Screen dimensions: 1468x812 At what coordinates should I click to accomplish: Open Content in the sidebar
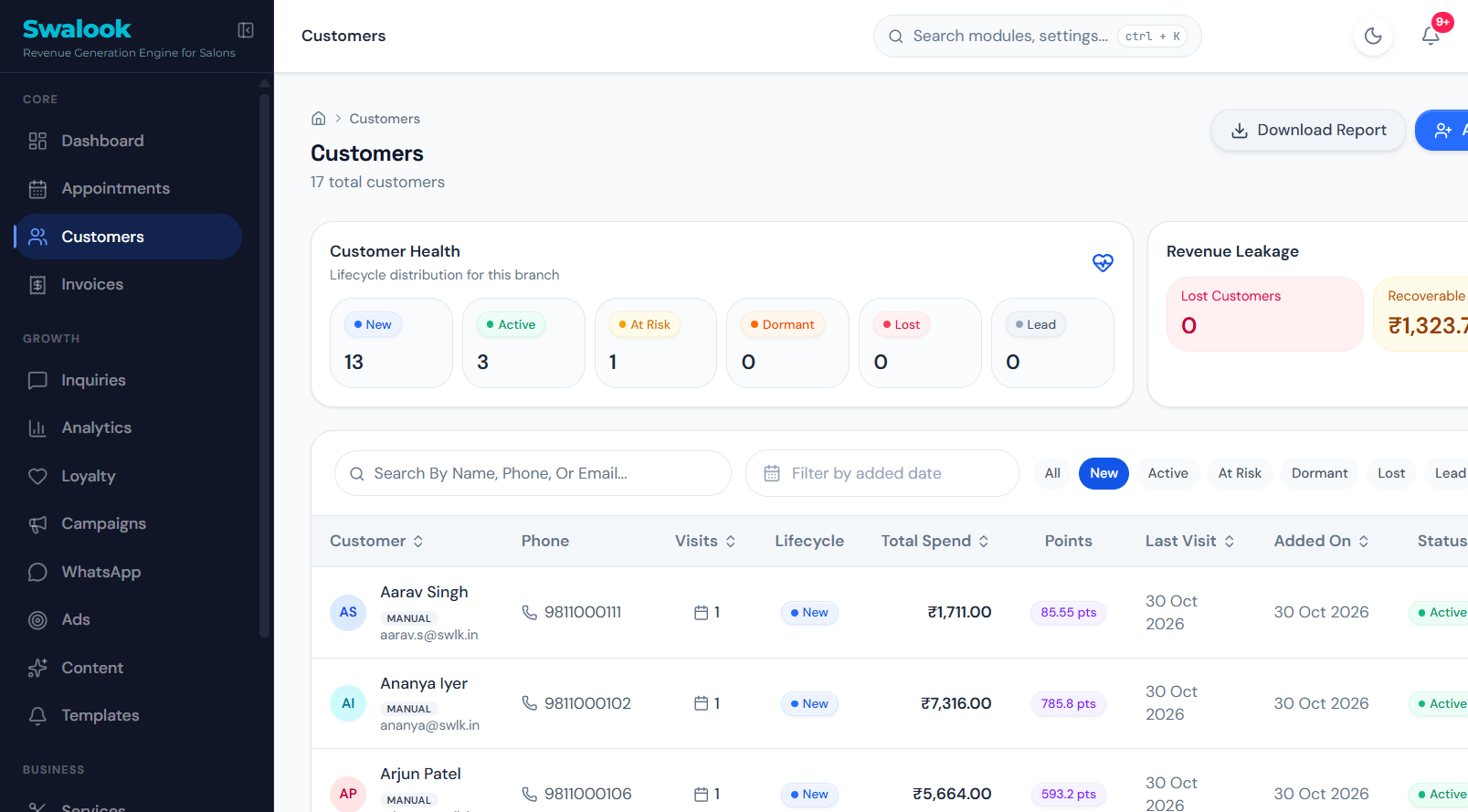click(x=129, y=668)
